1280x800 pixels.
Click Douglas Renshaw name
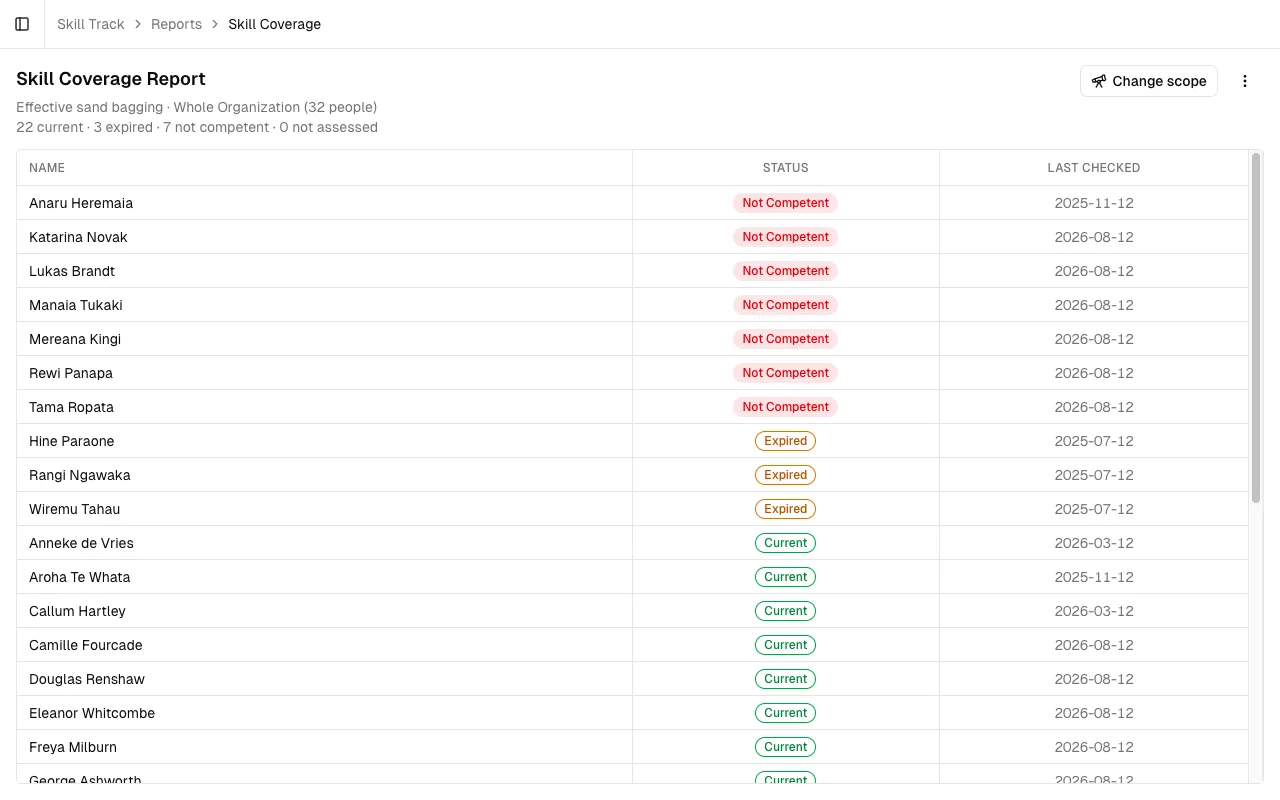click(x=87, y=679)
